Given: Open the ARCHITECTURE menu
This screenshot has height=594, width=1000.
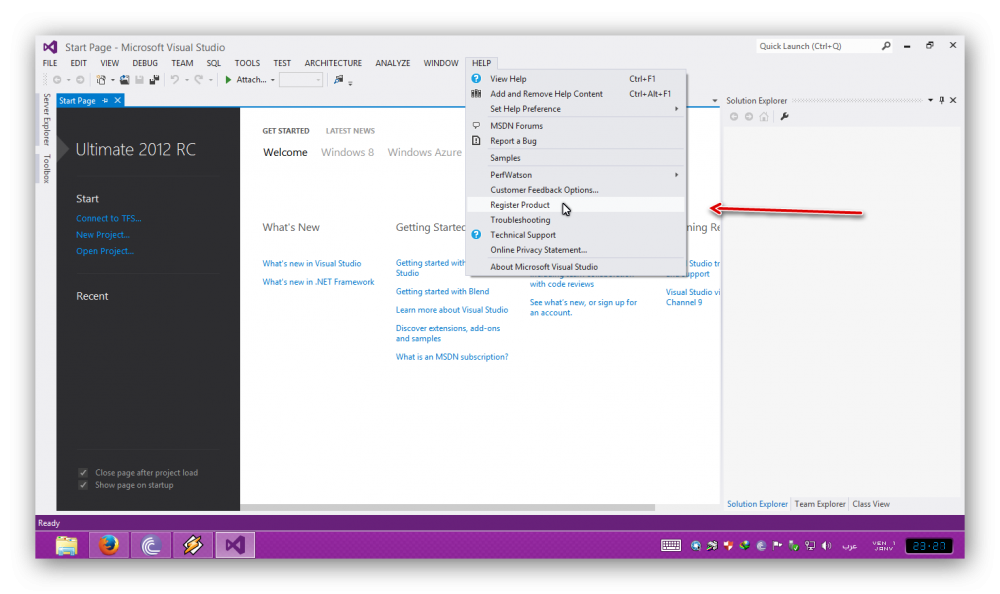Looking at the screenshot, I should (x=333, y=63).
